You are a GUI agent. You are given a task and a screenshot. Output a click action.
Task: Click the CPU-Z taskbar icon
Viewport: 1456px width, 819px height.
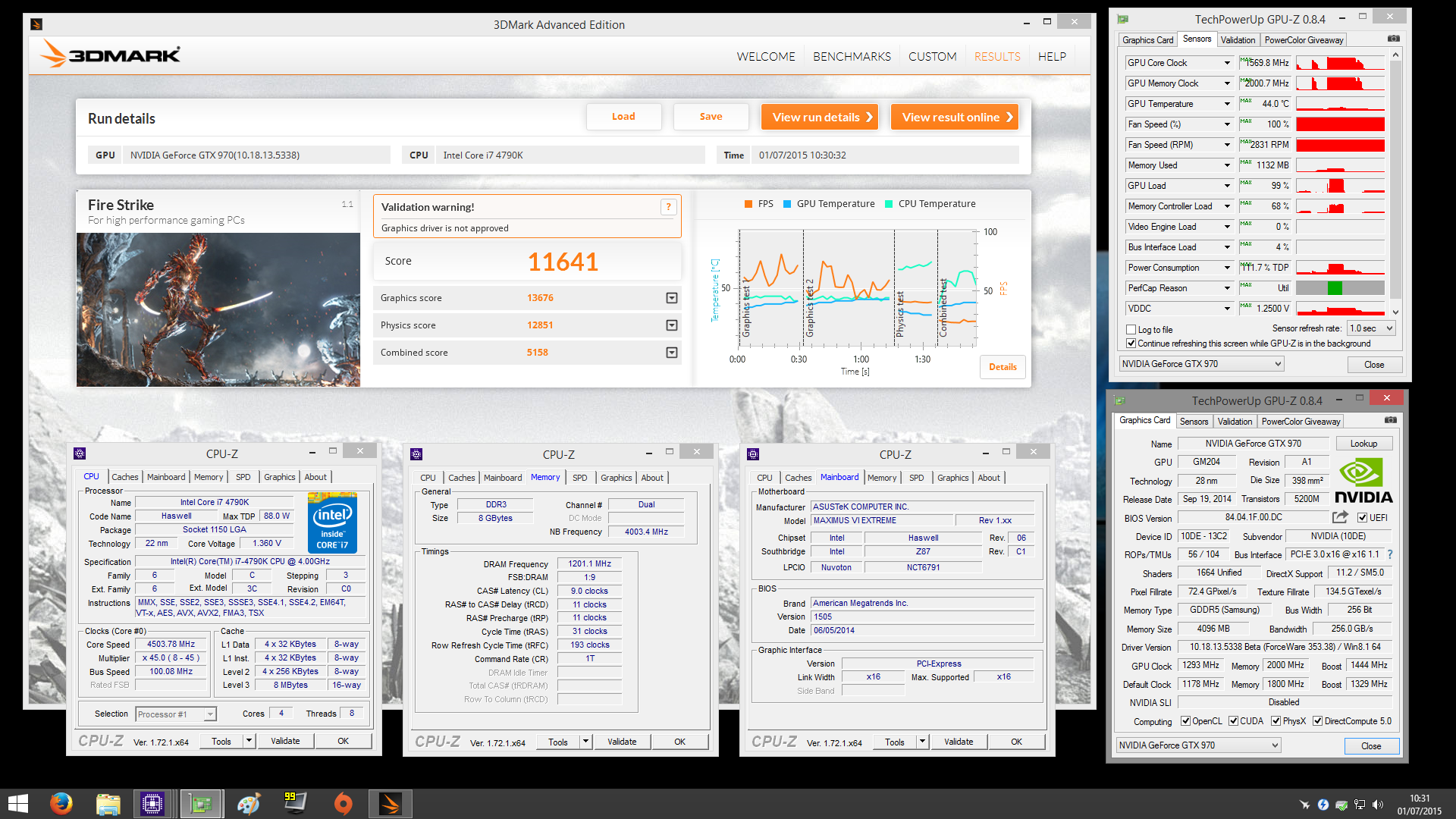[152, 804]
